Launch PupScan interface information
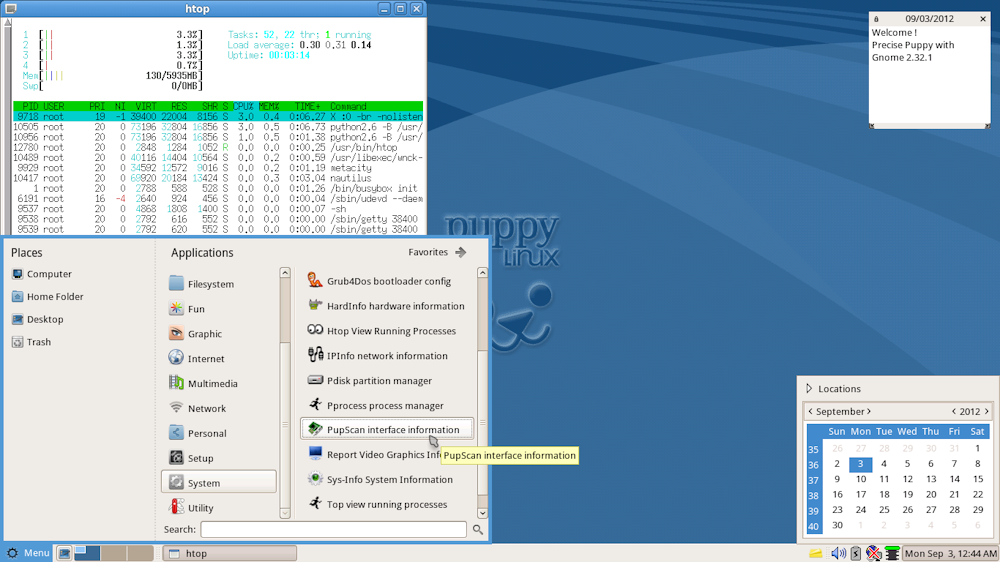 point(388,429)
